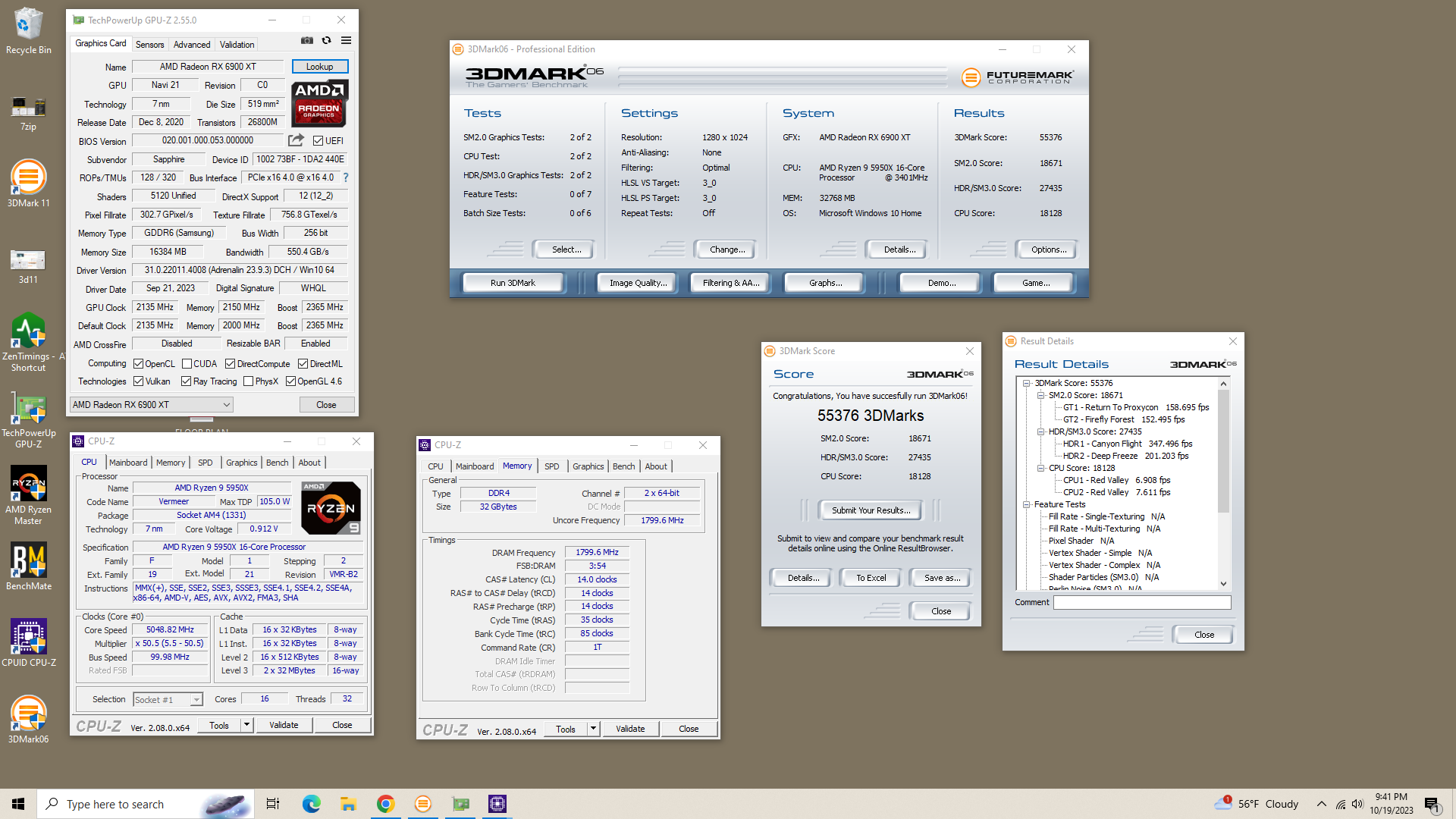The height and width of the screenshot is (819, 1456).
Task: Open the Recycle Bin desktop icon
Action: [28, 30]
